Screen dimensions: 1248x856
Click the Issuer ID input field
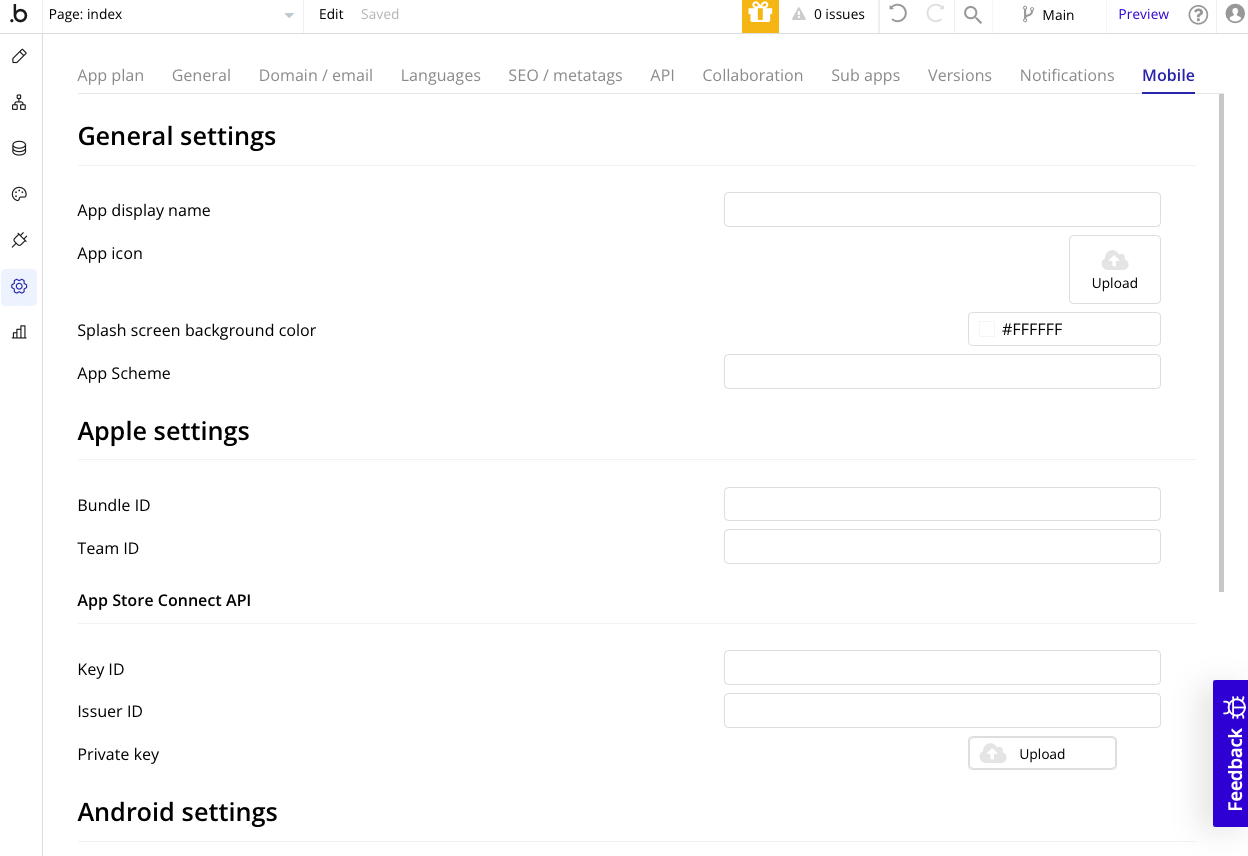[942, 710]
